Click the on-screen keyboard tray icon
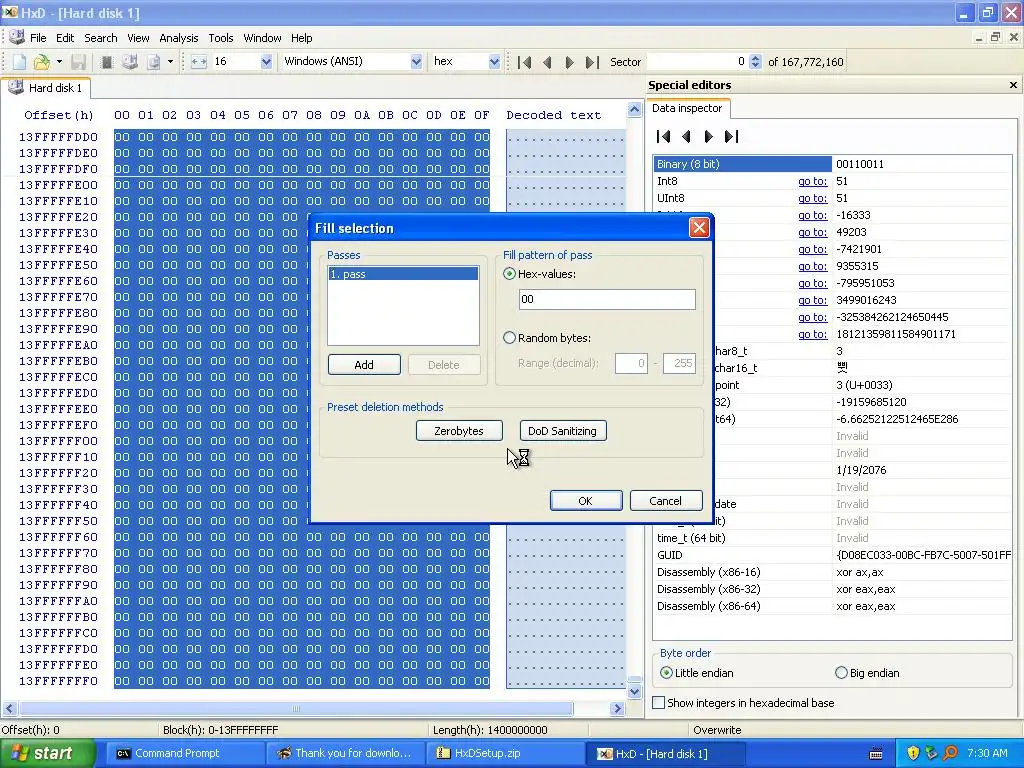 [876, 754]
